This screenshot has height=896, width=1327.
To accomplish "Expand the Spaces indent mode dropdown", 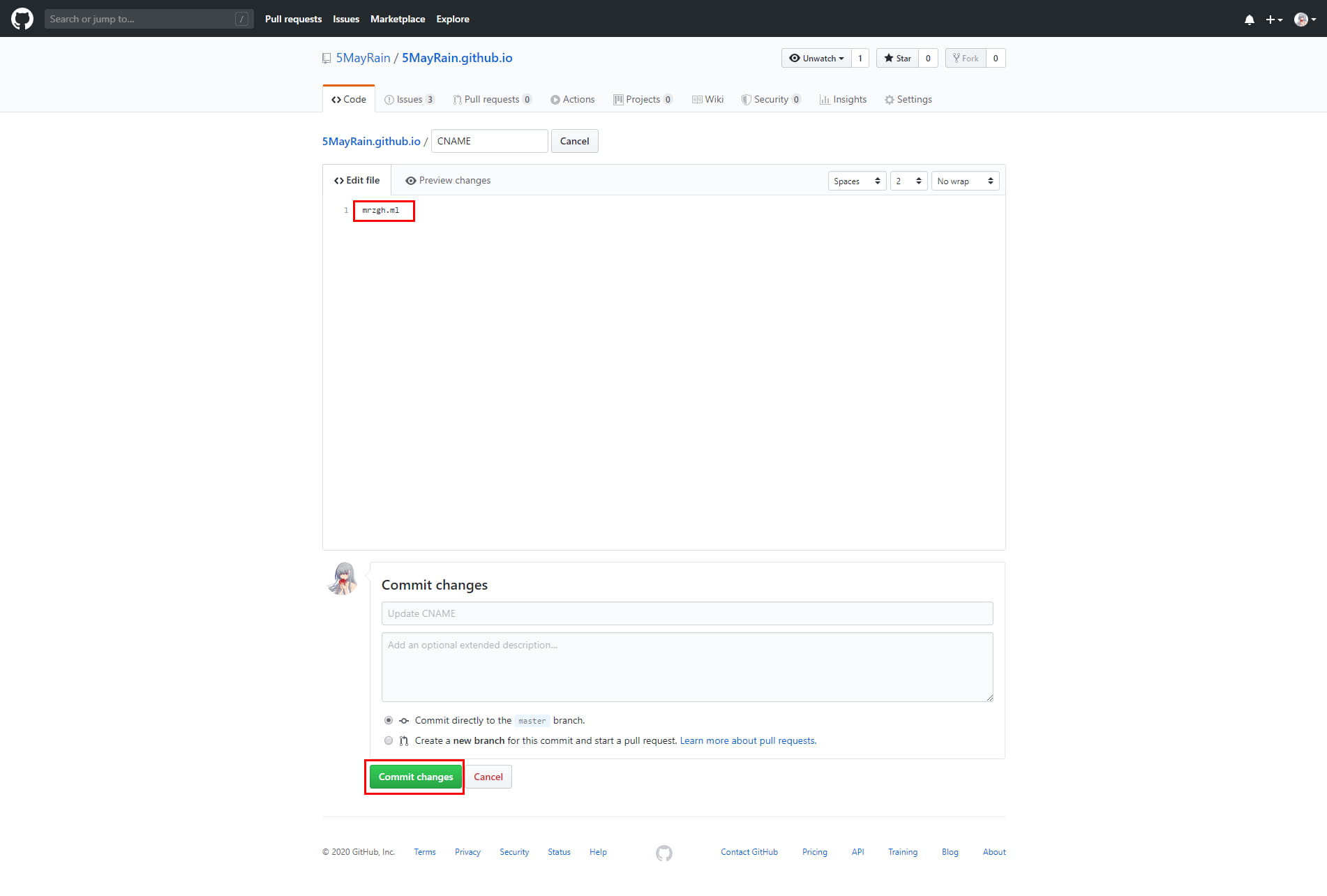I will [857, 181].
